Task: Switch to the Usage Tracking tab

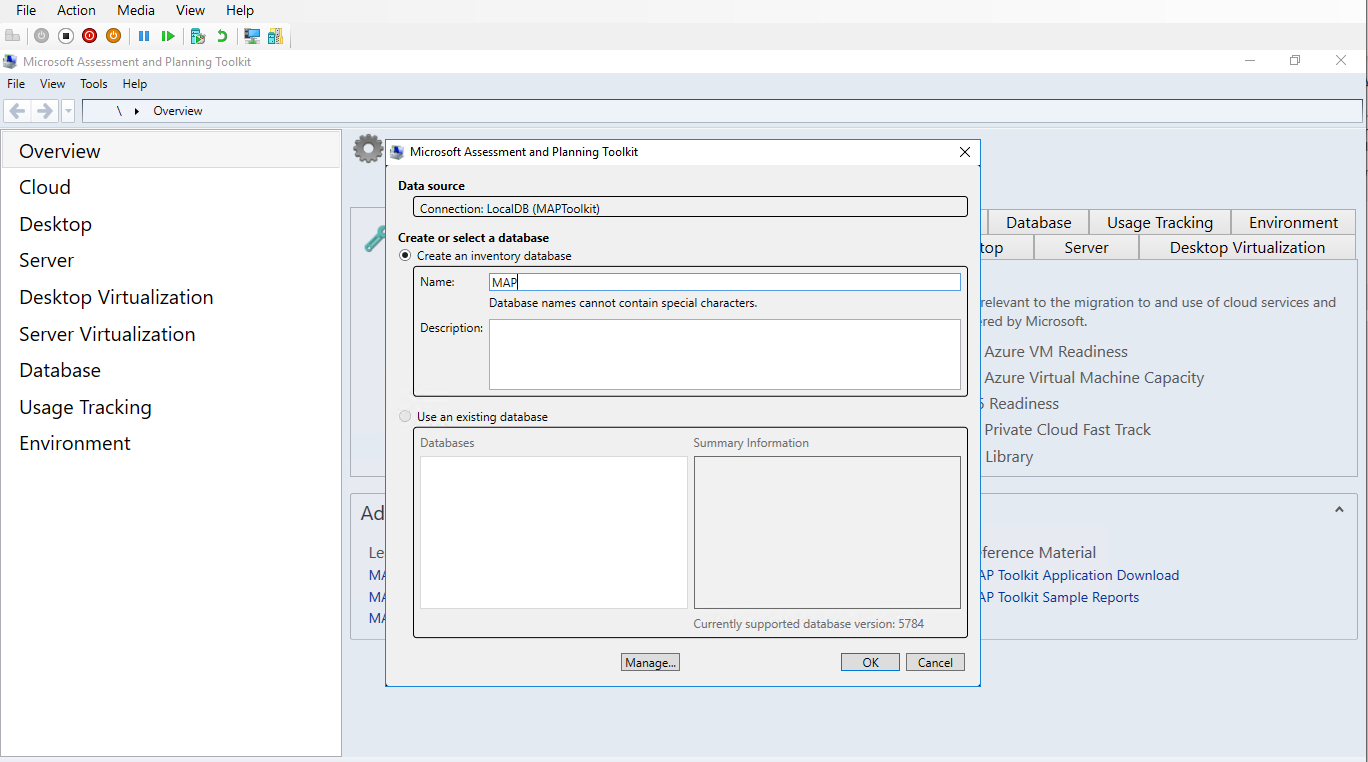Action: pyautogui.click(x=1160, y=222)
